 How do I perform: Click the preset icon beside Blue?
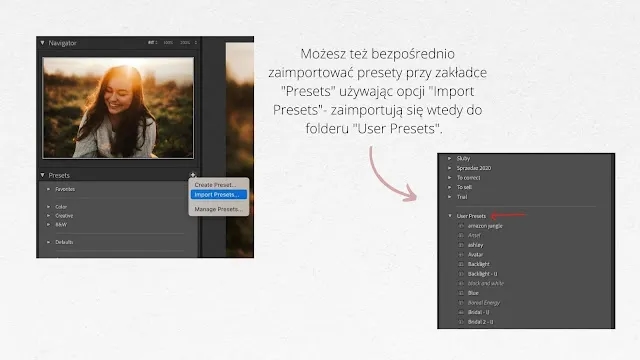(x=461, y=293)
